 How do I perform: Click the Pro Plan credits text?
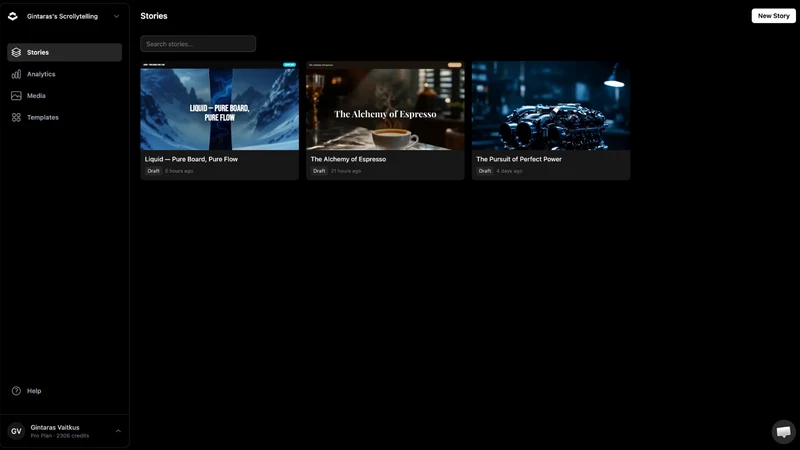pyautogui.click(x=60, y=436)
